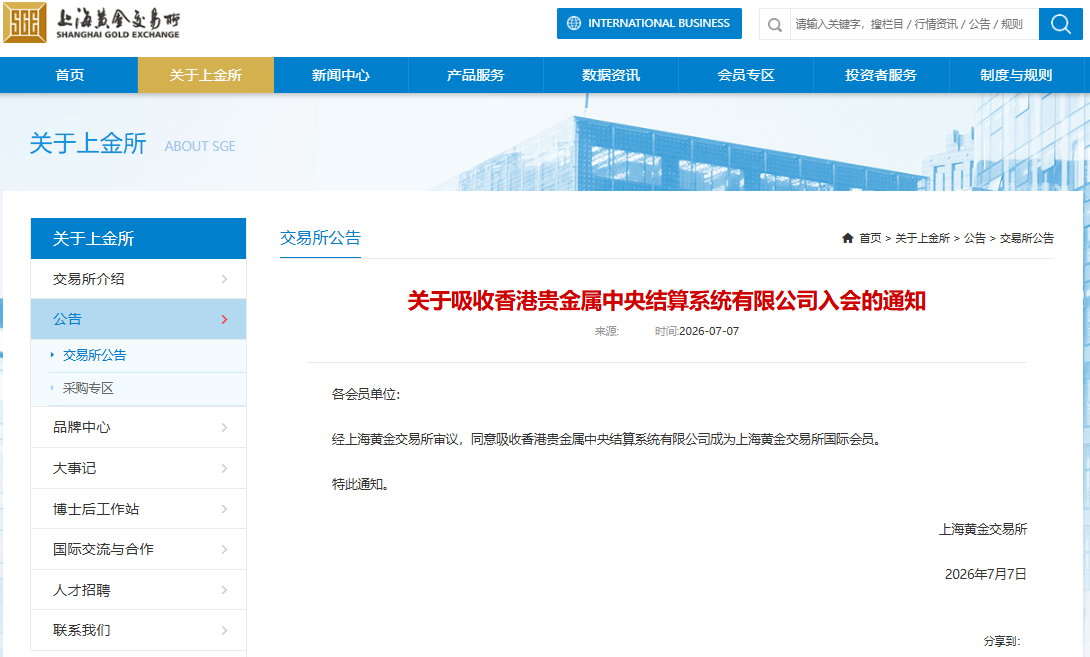Select 博士后工作站 in sidebar
The image size is (1090, 657).
tap(138, 509)
